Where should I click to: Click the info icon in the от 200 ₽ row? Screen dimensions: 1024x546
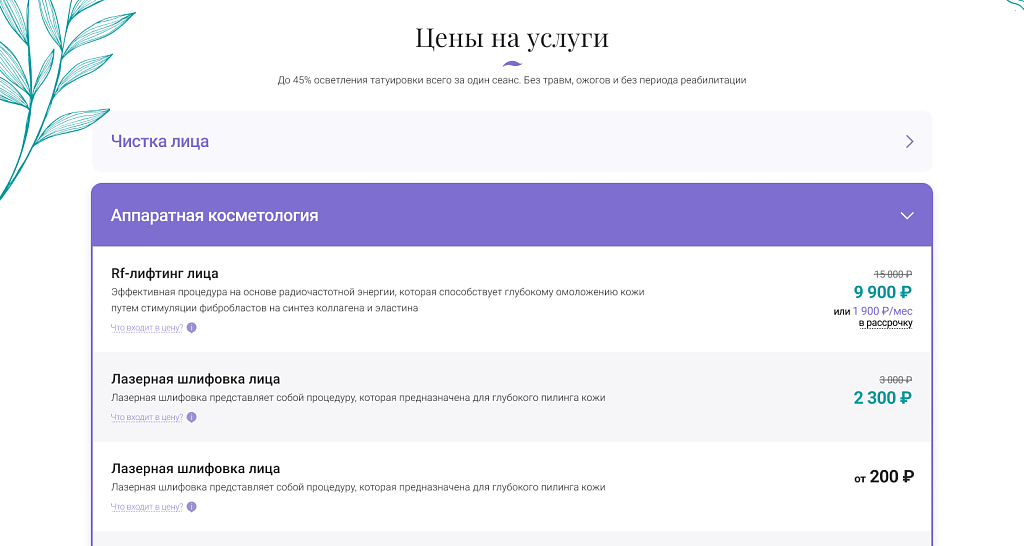(x=192, y=507)
